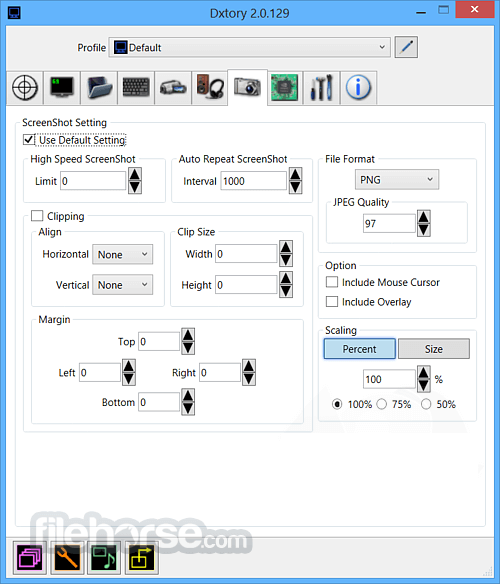Expand the Horizontal align dropdown
Image resolution: width=500 pixels, height=584 pixels.
[x=123, y=254]
